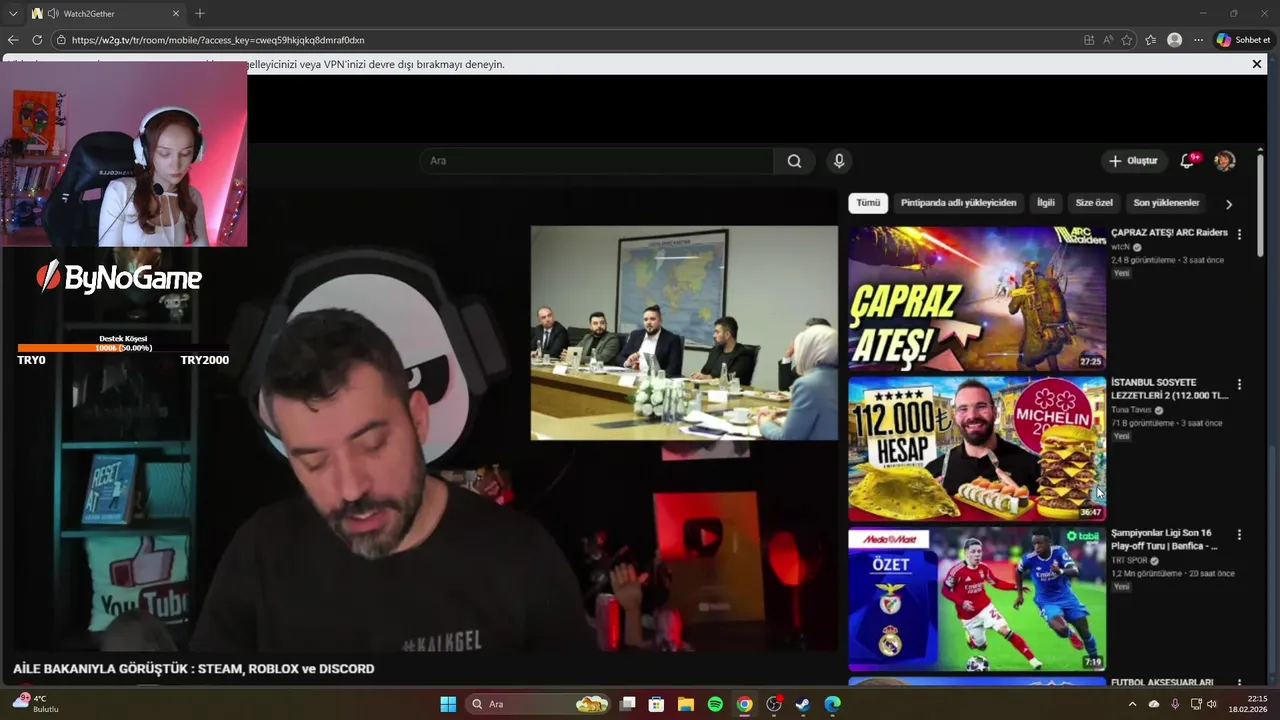
Task: Open Microsoft Store from taskbar
Action: (657, 704)
